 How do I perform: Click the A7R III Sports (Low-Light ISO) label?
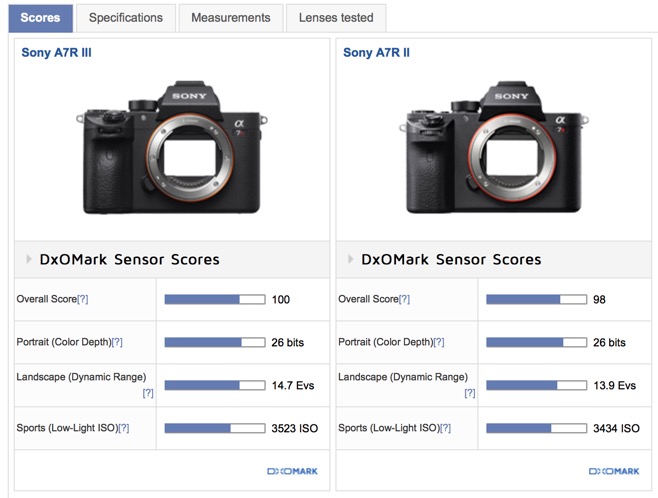pos(67,428)
